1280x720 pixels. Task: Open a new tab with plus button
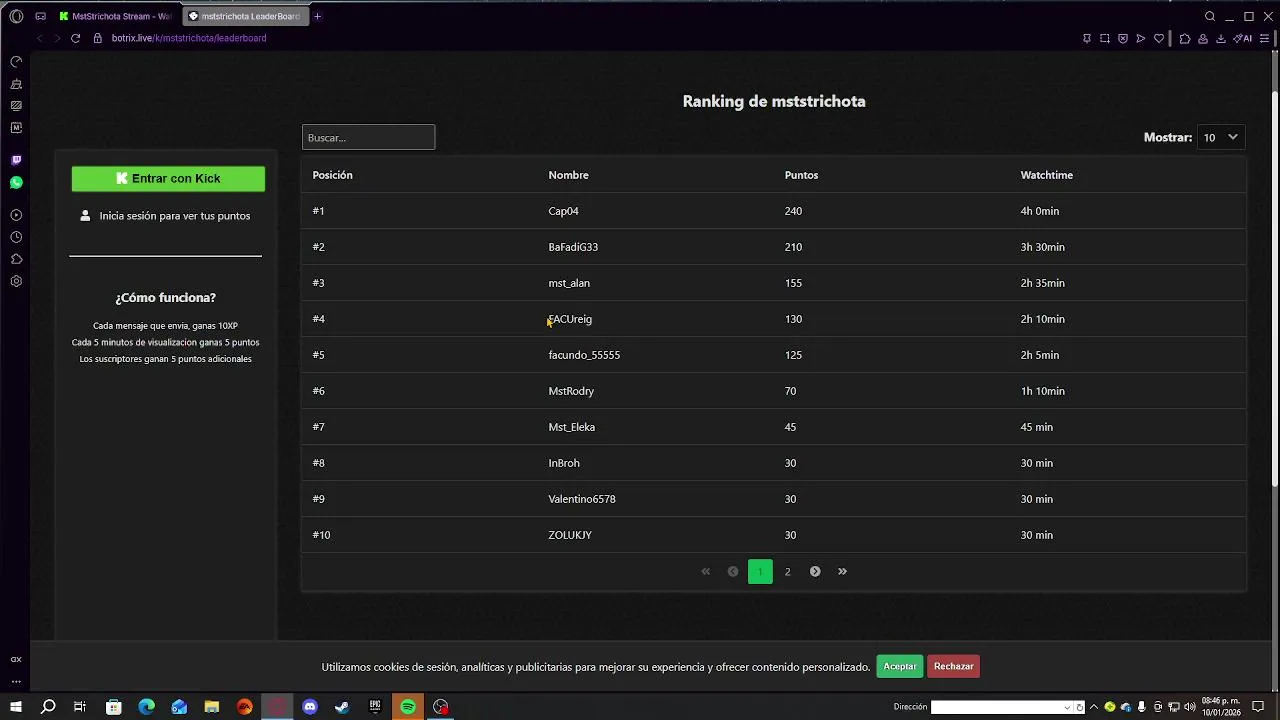tap(318, 16)
